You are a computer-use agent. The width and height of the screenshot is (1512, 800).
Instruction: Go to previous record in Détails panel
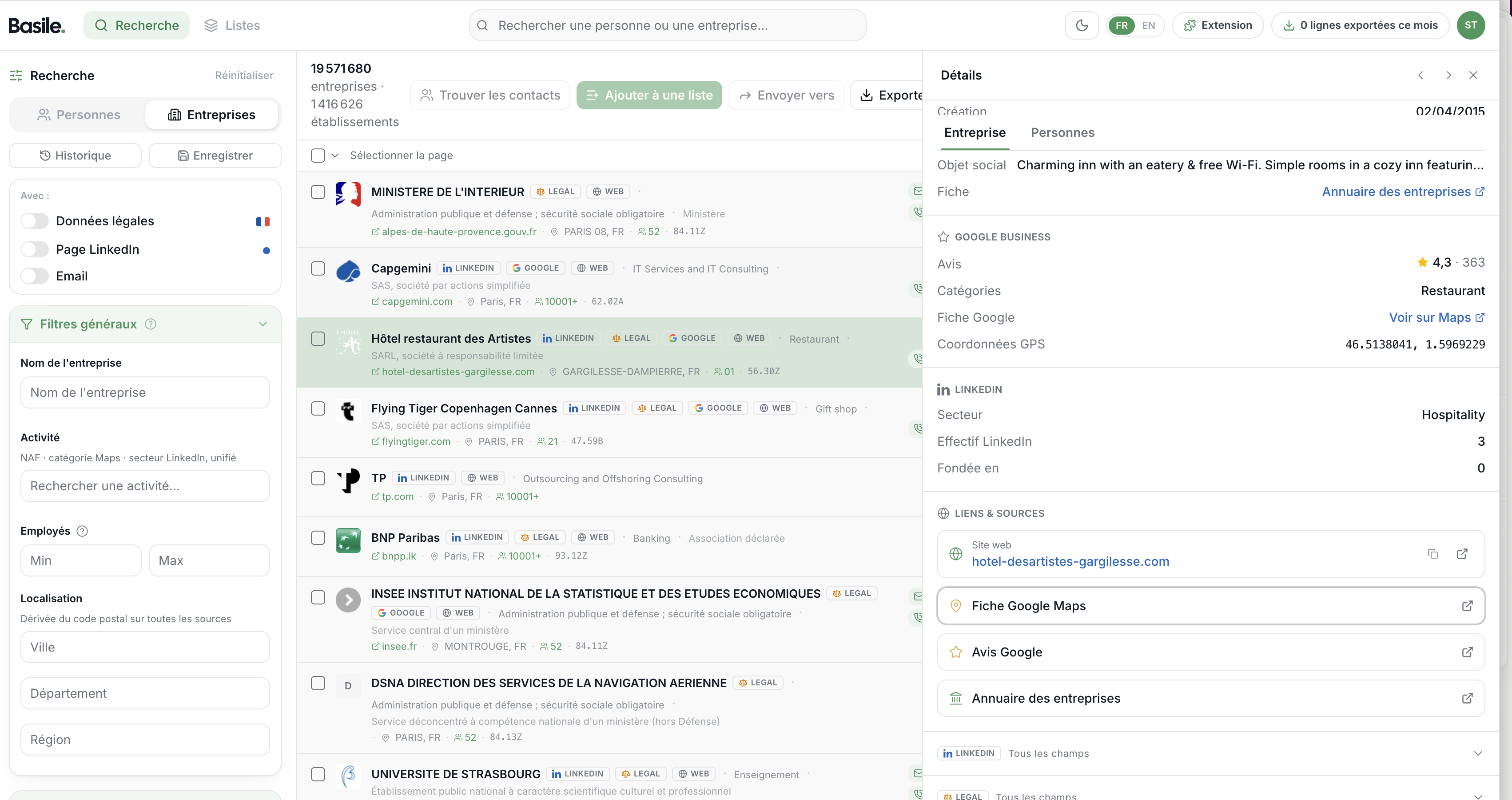pyautogui.click(x=1420, y=75)
